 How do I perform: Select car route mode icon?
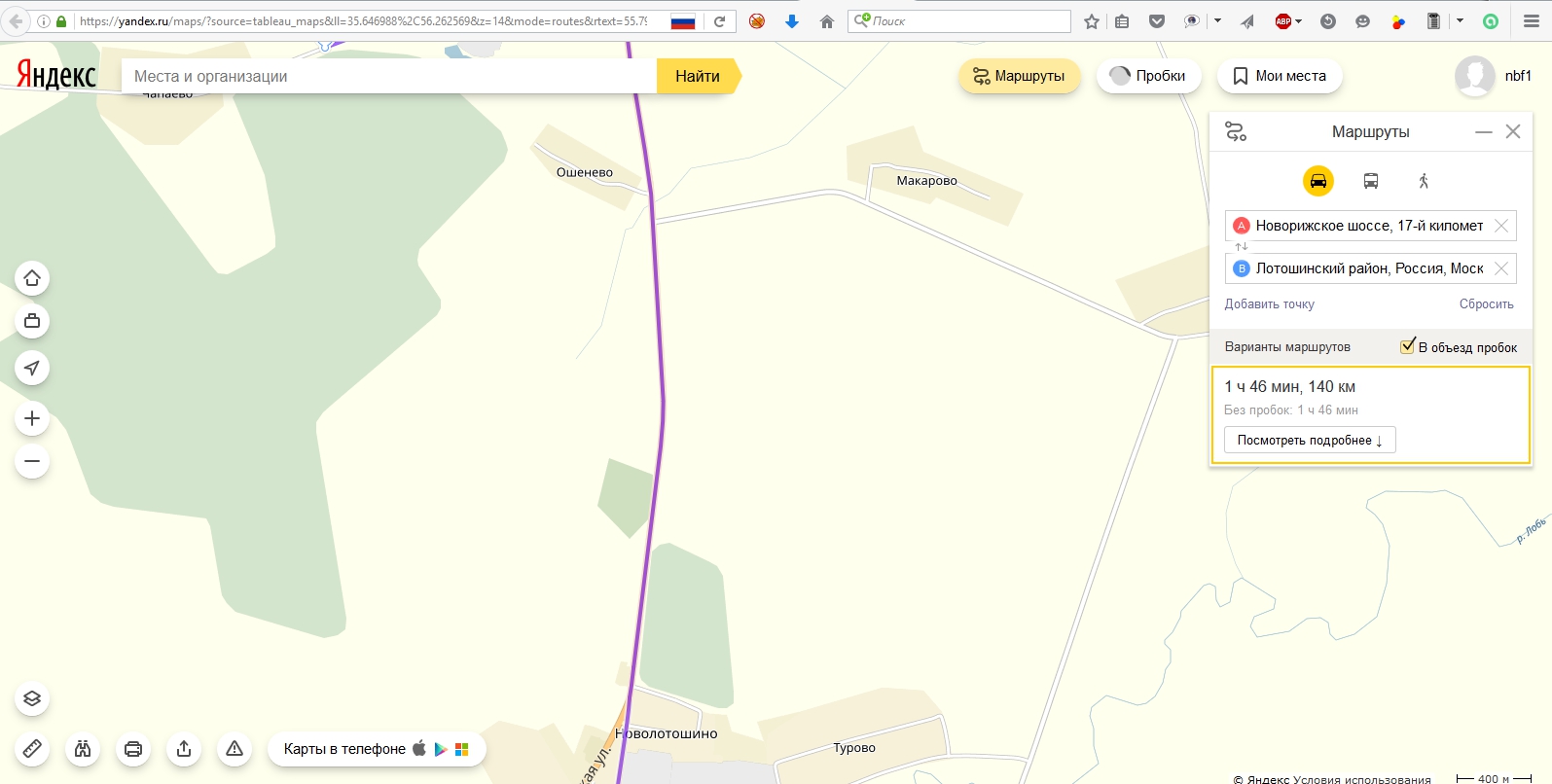click(1317, 181)
